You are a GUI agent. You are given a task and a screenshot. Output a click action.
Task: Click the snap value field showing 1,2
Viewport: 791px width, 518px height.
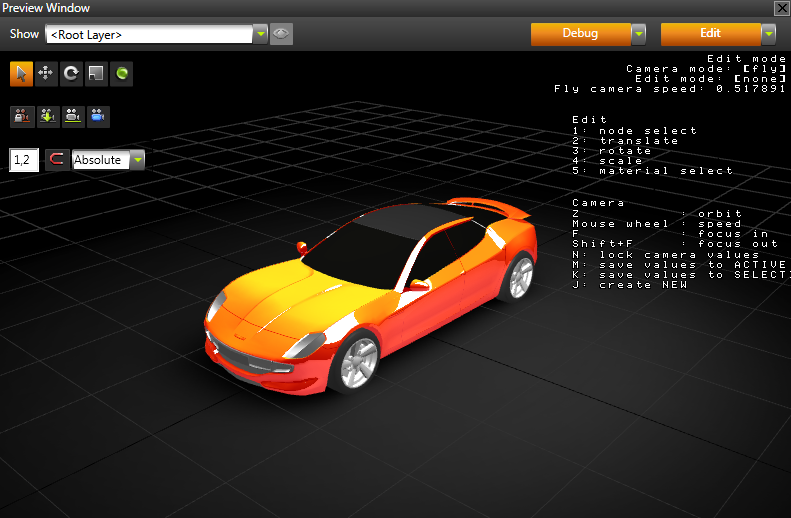click(x=24, y=160)
